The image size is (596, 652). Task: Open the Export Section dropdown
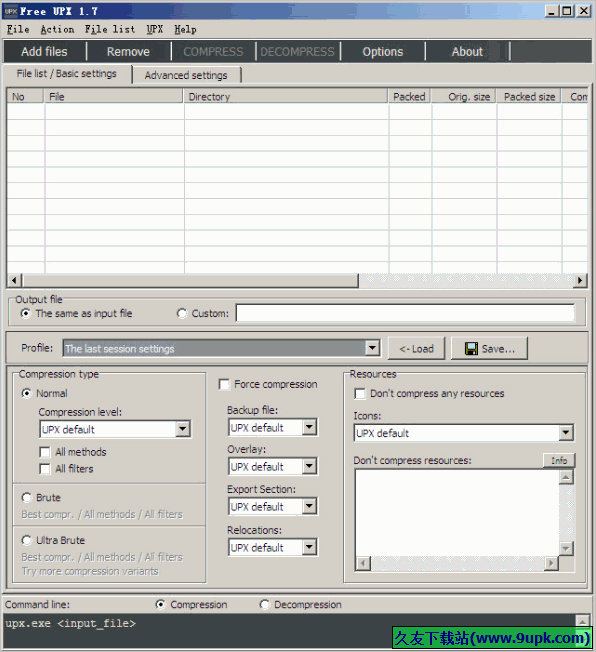[x=309, y=506]
